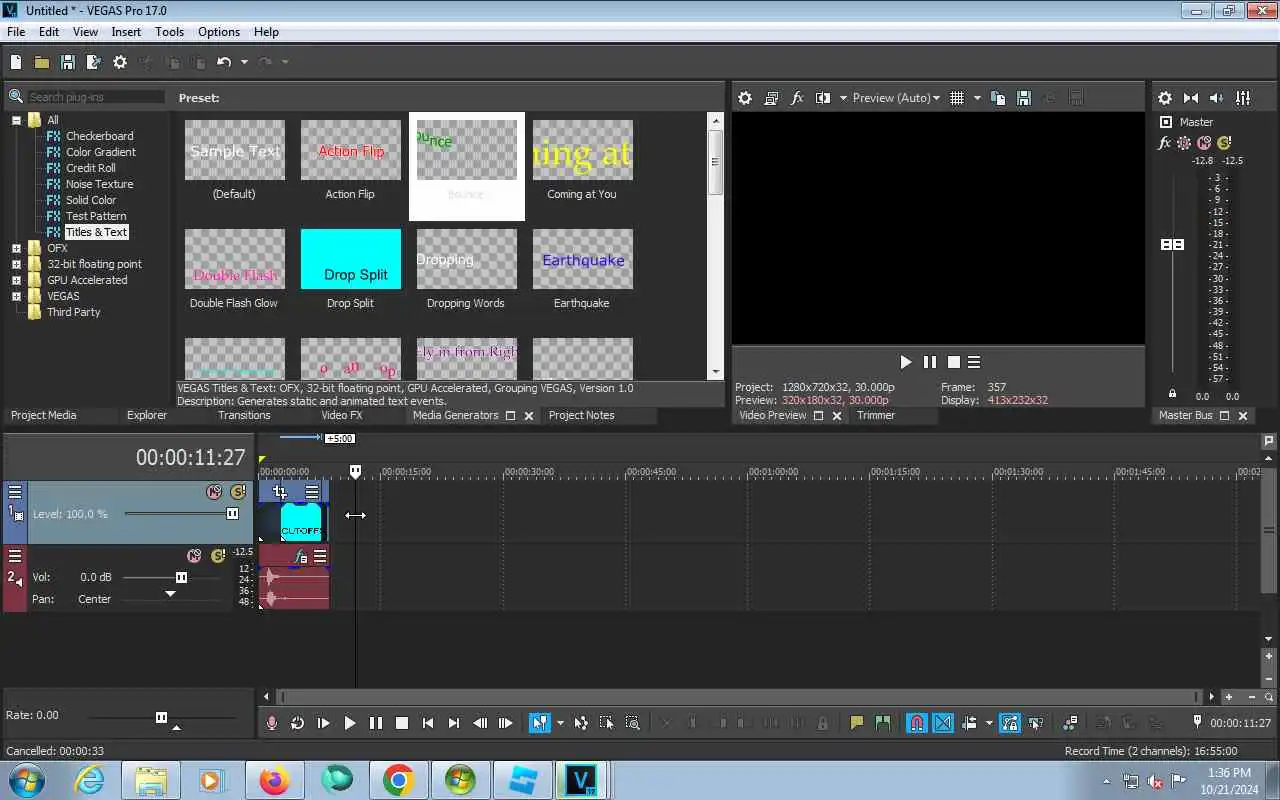Select Credit Roll generator
Screen dimensions: 1280x800
click(91, 168)
